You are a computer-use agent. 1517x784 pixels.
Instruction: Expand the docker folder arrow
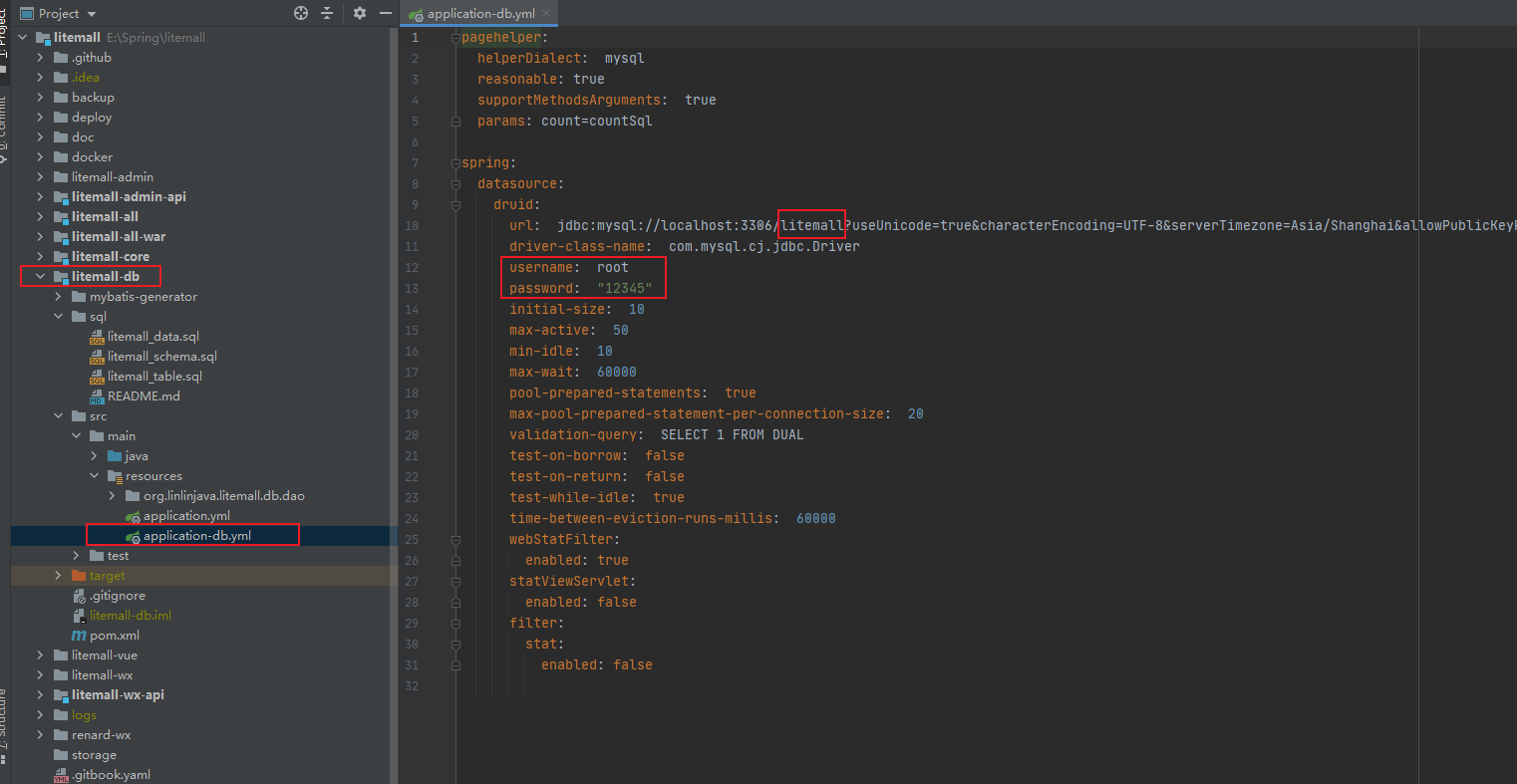point(41,157)
